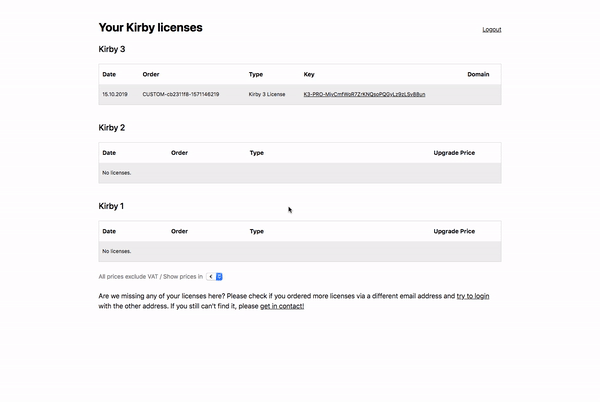The width and height of the screenshot is (600, 402).
Task: Click the 'Kirby 2' section heading
Action: pos(112,127)
